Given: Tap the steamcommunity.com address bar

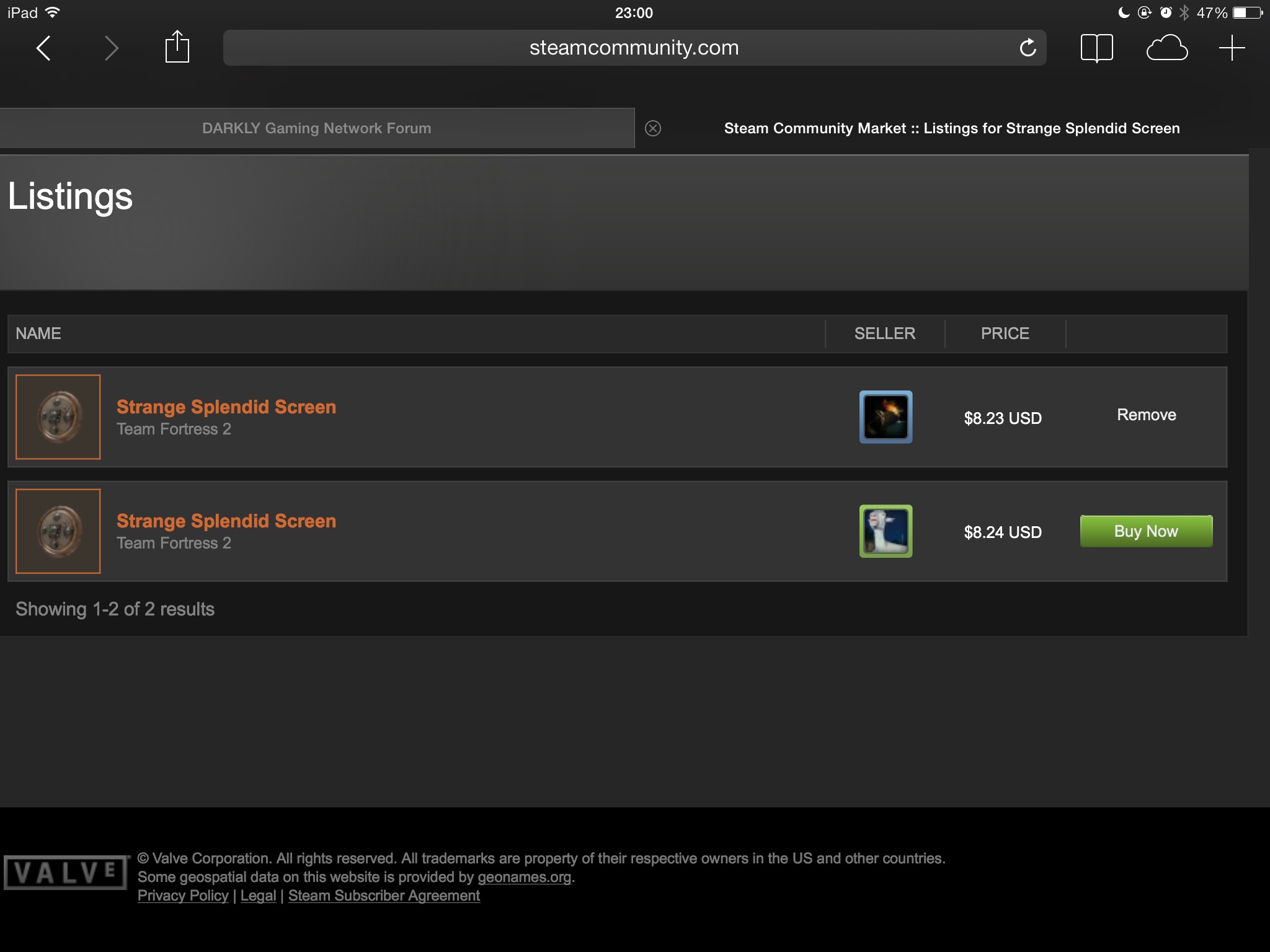Looking at the screenshot, I should coord(634,48).
